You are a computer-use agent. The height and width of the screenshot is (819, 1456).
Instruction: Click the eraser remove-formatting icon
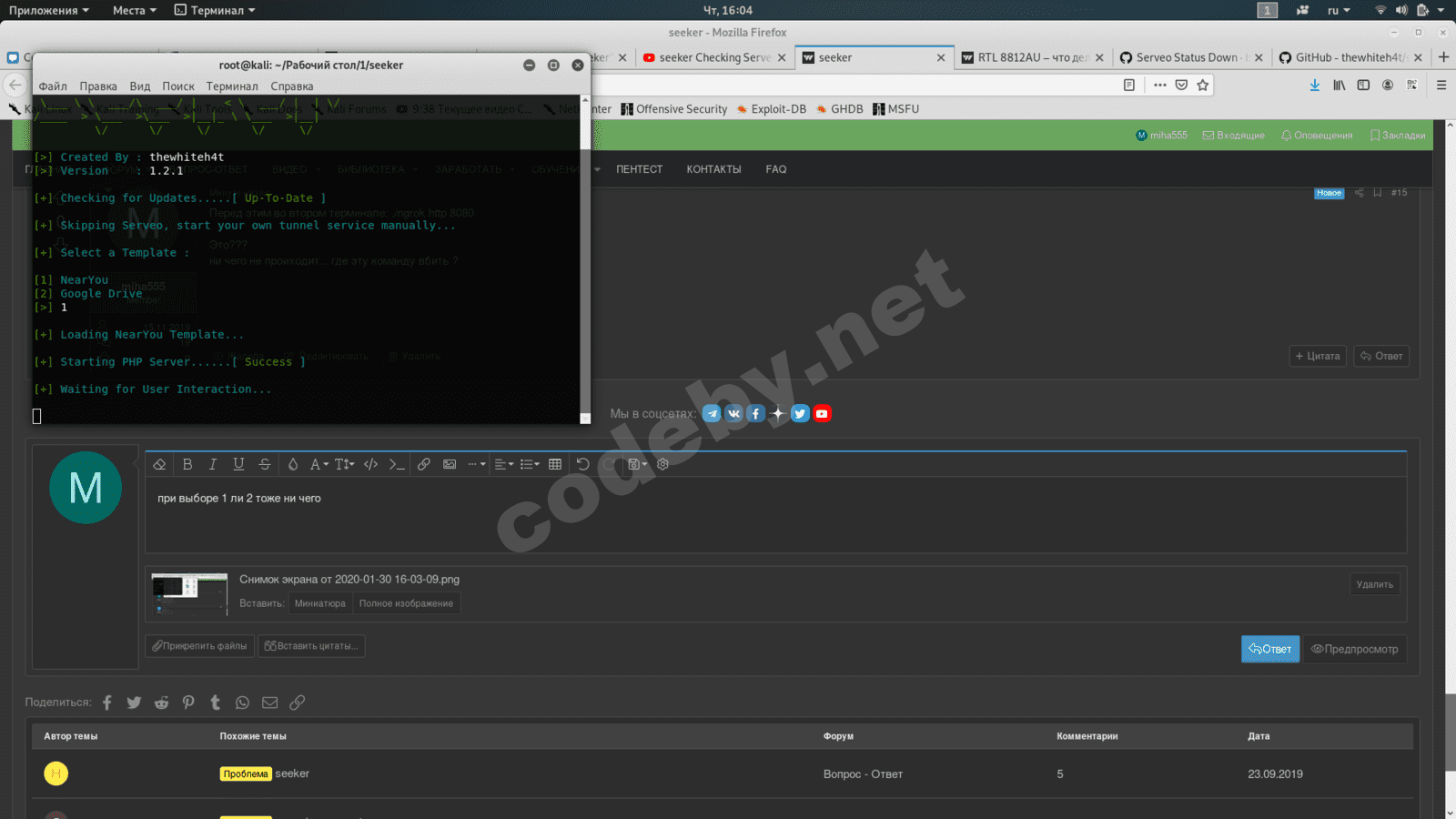pos(159,464)
